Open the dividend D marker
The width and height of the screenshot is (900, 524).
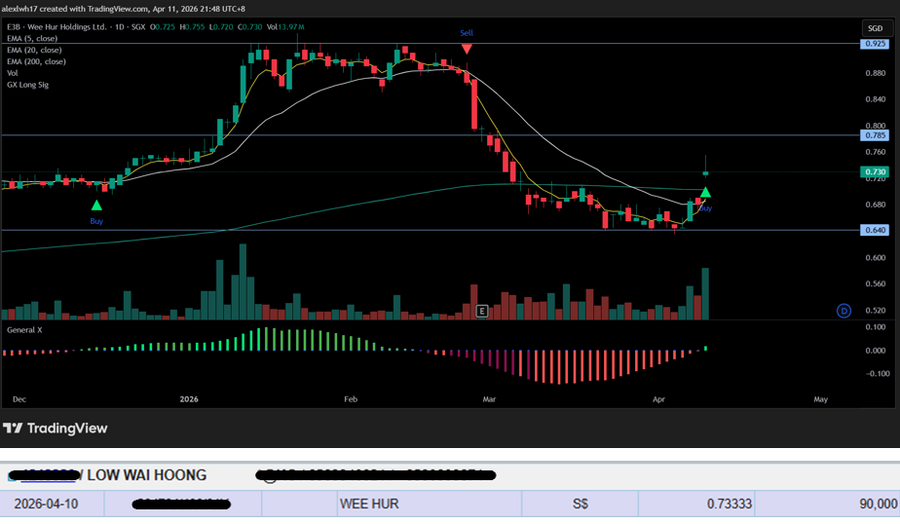tap(843, 311)
